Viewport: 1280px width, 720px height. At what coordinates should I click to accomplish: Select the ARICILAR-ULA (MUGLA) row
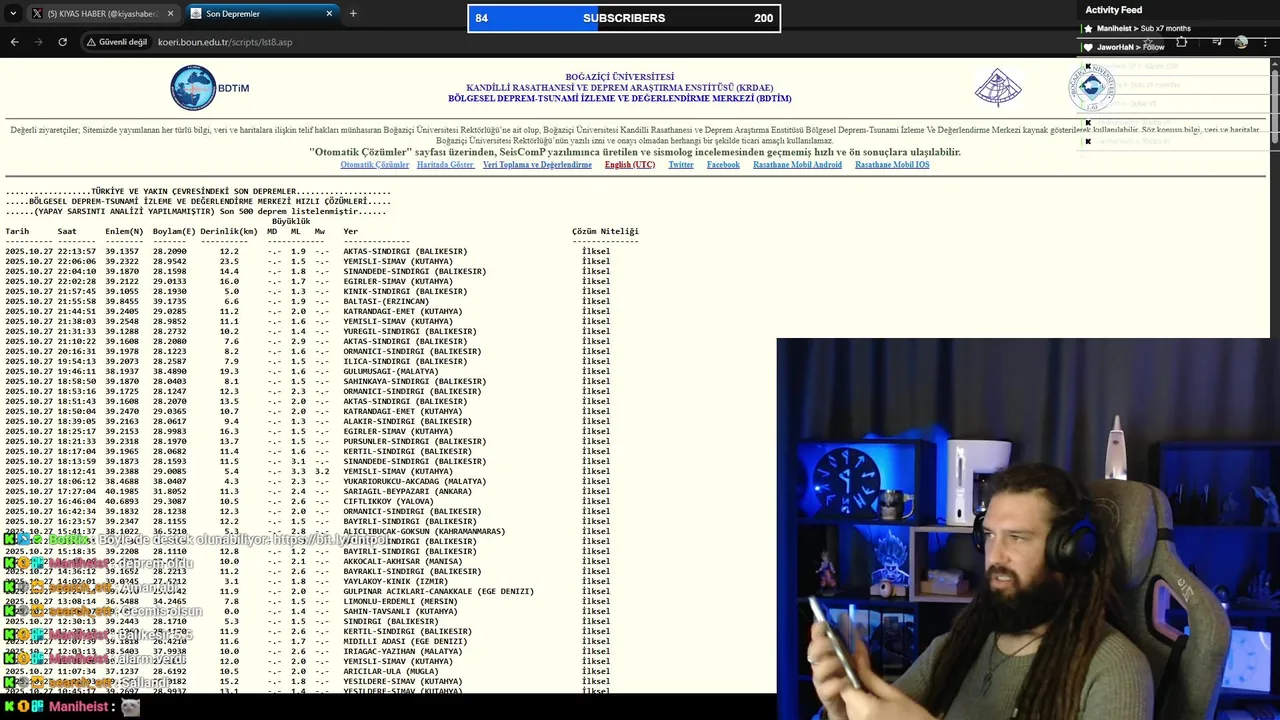(x=307, y=671)
